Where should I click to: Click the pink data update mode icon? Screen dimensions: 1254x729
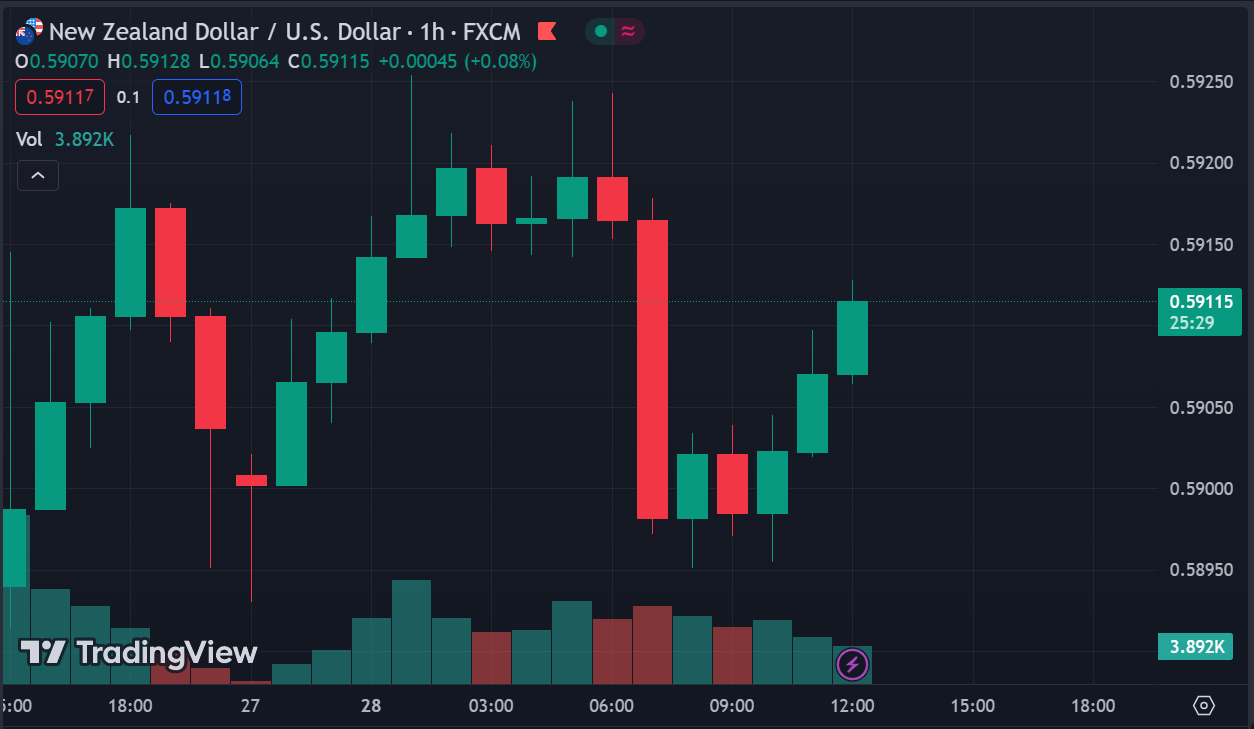(x=628, y=31)
